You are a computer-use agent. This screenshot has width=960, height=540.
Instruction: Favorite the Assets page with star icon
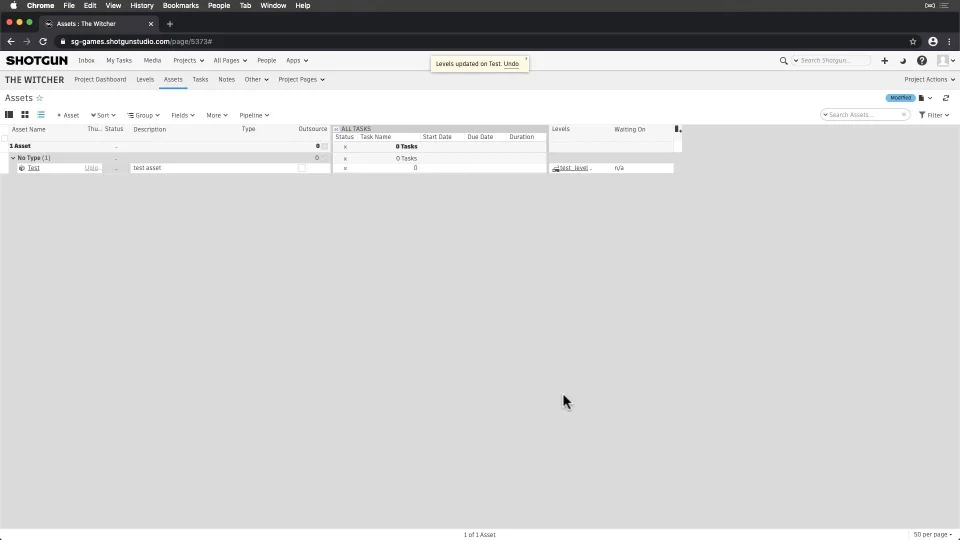coord(40,98)
